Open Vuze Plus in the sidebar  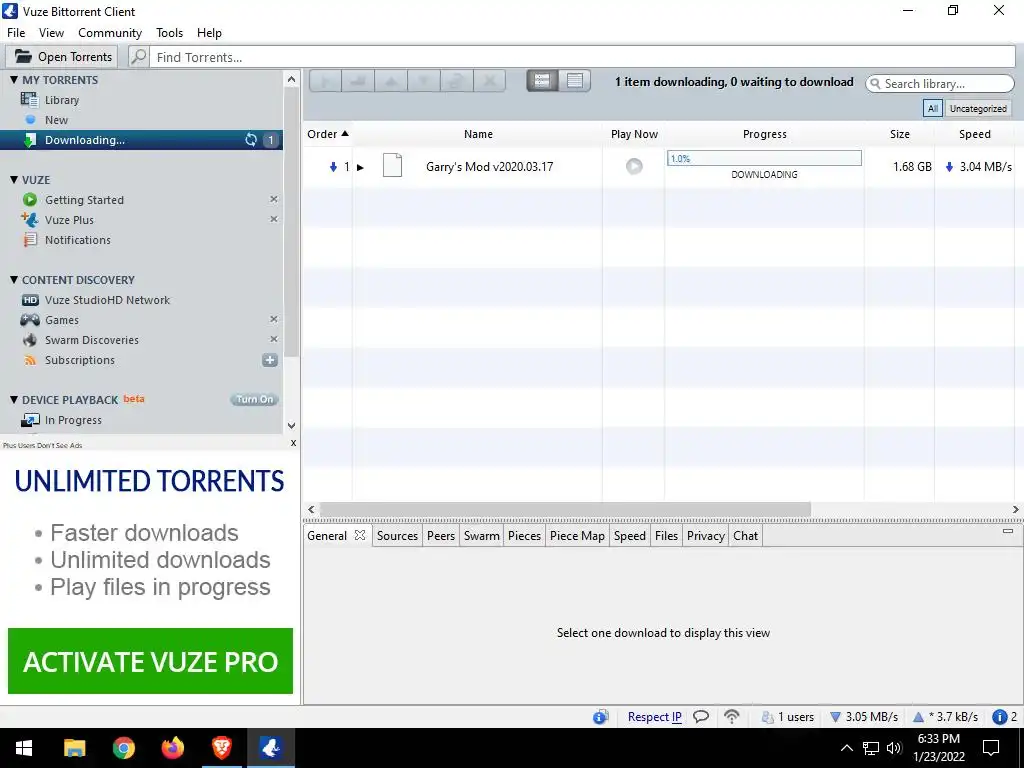coord(69,220)
